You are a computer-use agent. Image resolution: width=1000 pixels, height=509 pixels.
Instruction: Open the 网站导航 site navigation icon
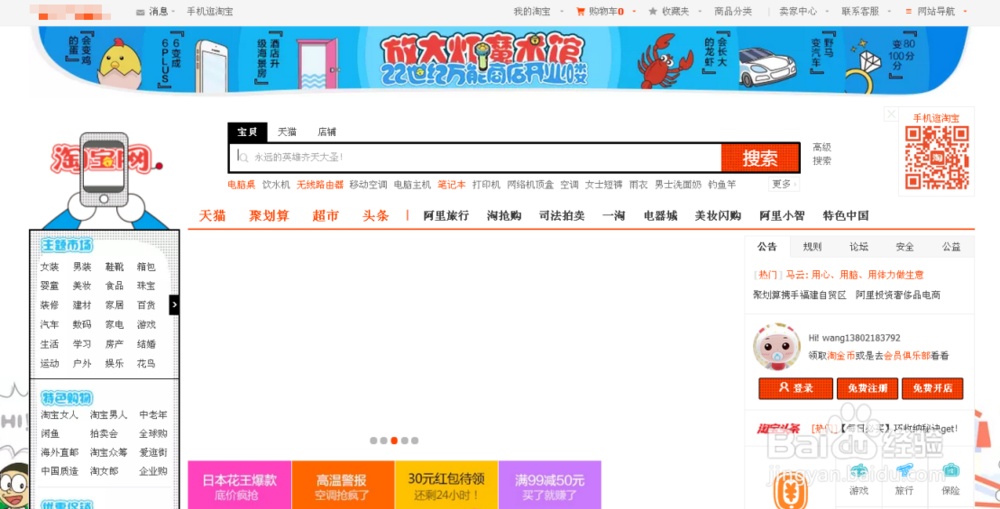coord(909,11)
